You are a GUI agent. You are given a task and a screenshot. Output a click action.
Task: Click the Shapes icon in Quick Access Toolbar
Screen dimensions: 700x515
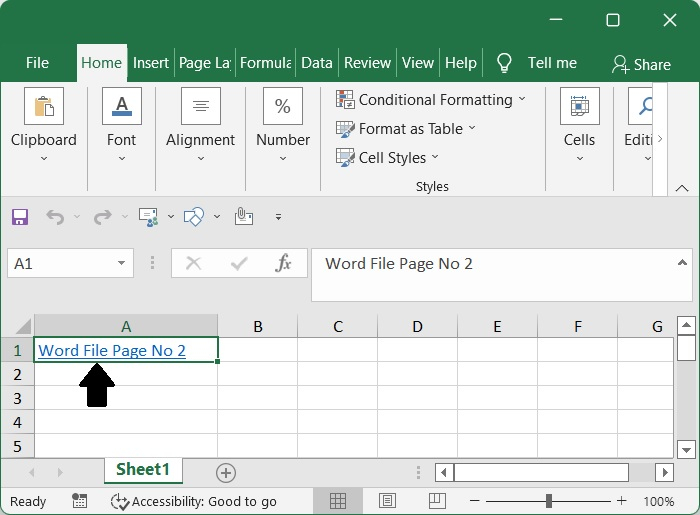point(195,216)
